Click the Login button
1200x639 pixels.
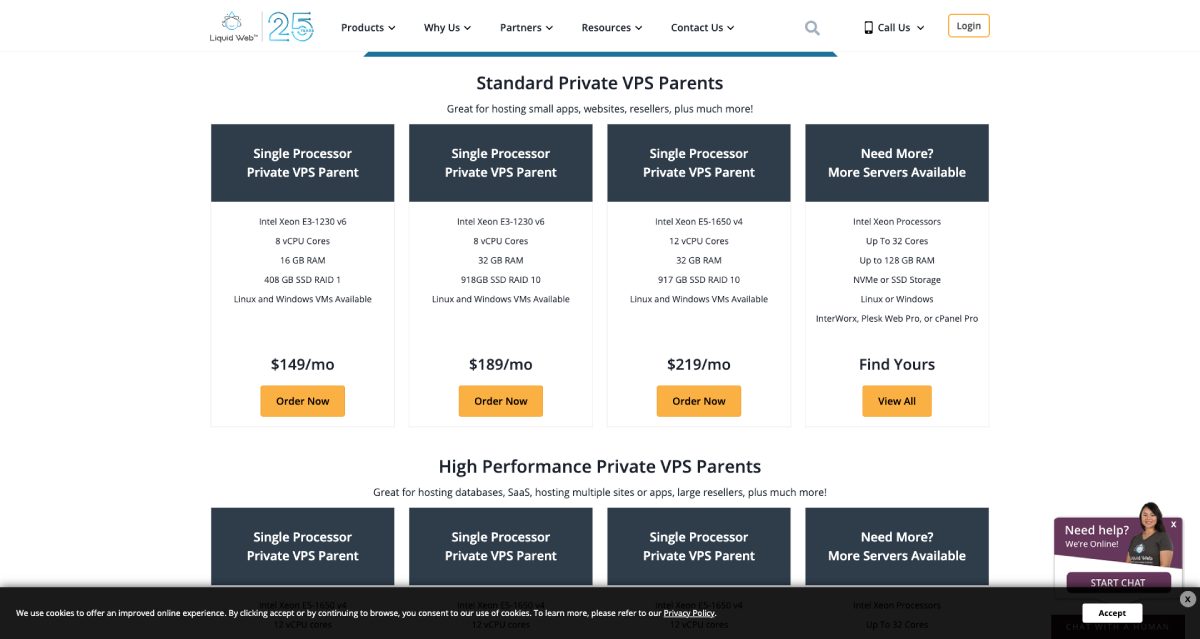[x=967, y=25]
